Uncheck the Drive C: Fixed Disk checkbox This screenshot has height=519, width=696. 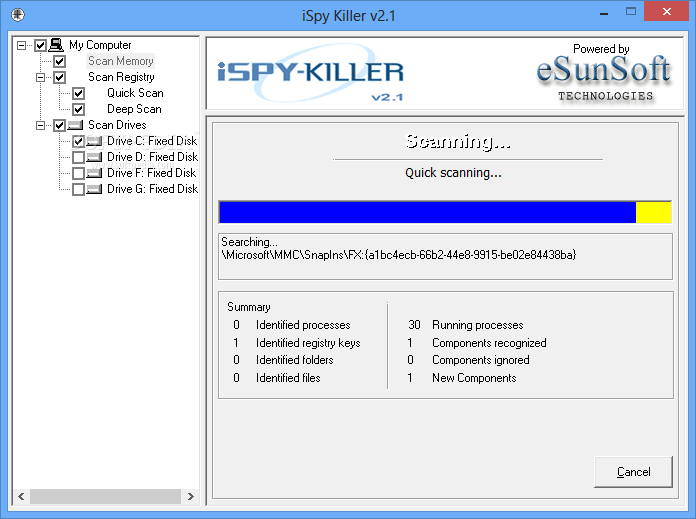(79, 141)
